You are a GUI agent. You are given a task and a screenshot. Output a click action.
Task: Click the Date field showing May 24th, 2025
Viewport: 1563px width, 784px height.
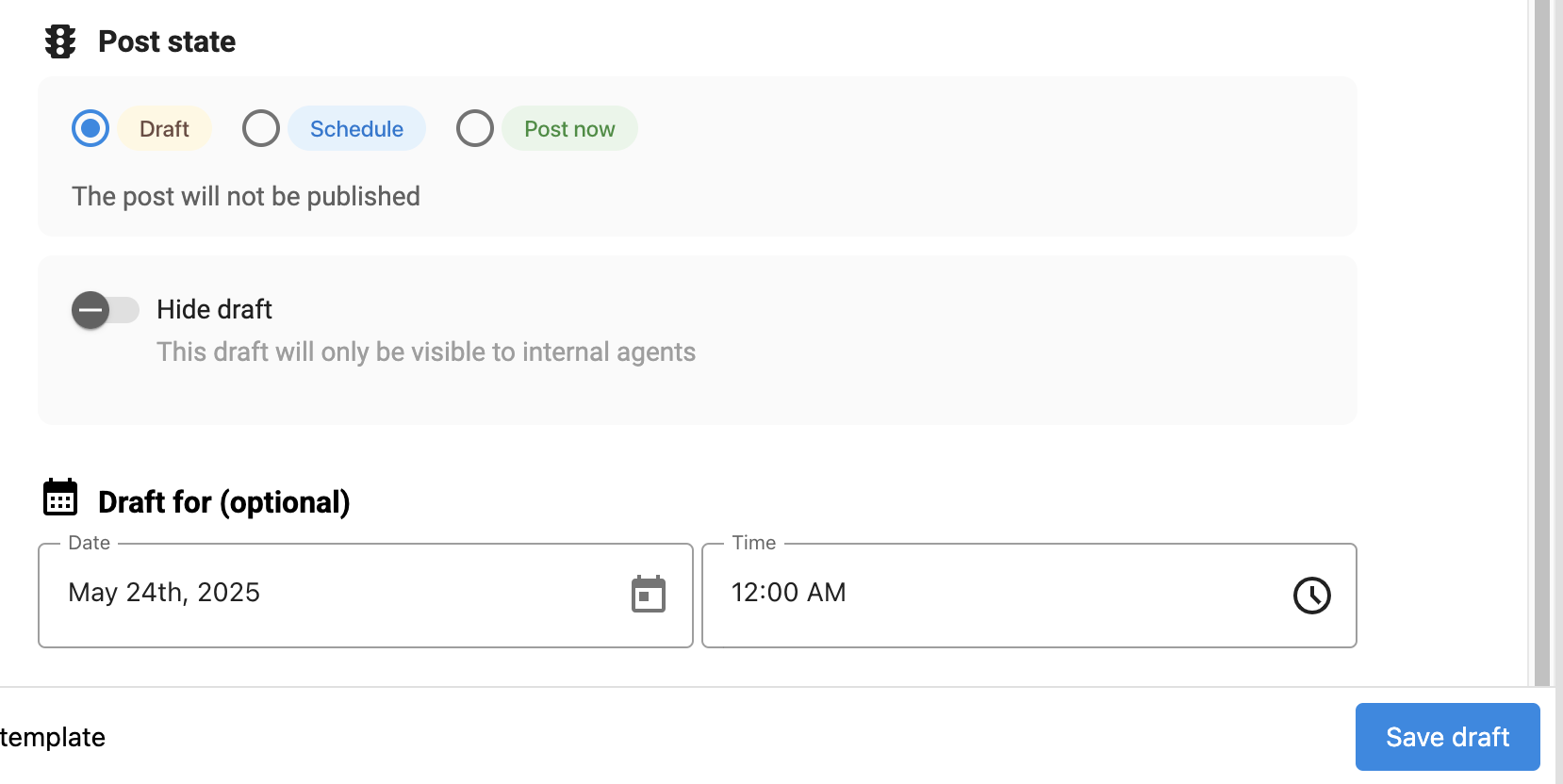tap(330, 594)
